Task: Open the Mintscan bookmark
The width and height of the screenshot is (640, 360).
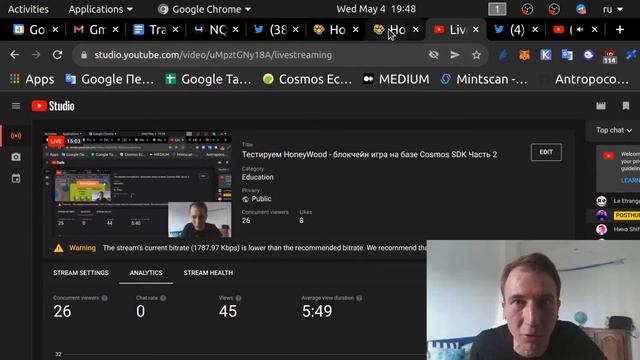Action: pos(484,79)
